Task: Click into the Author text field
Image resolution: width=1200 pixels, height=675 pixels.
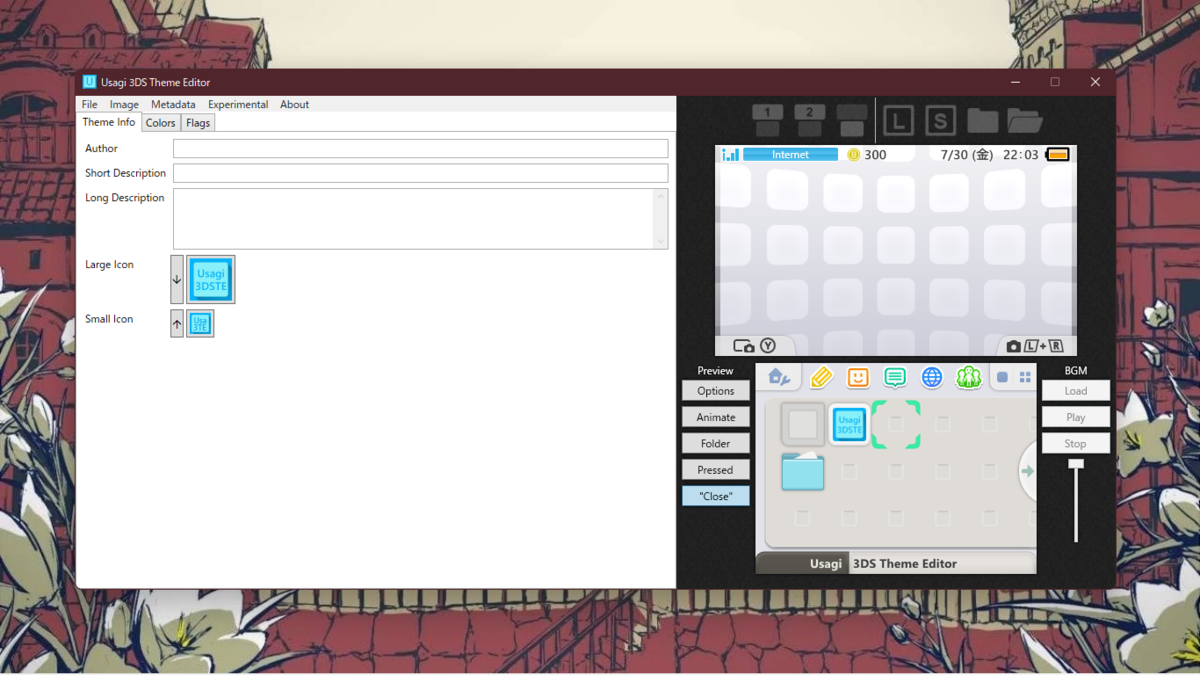Action: click(x=420, y=148)
